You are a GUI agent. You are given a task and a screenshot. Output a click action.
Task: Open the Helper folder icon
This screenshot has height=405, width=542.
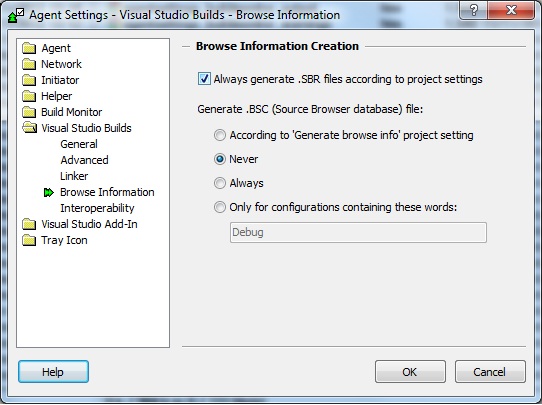pos(29,96)
